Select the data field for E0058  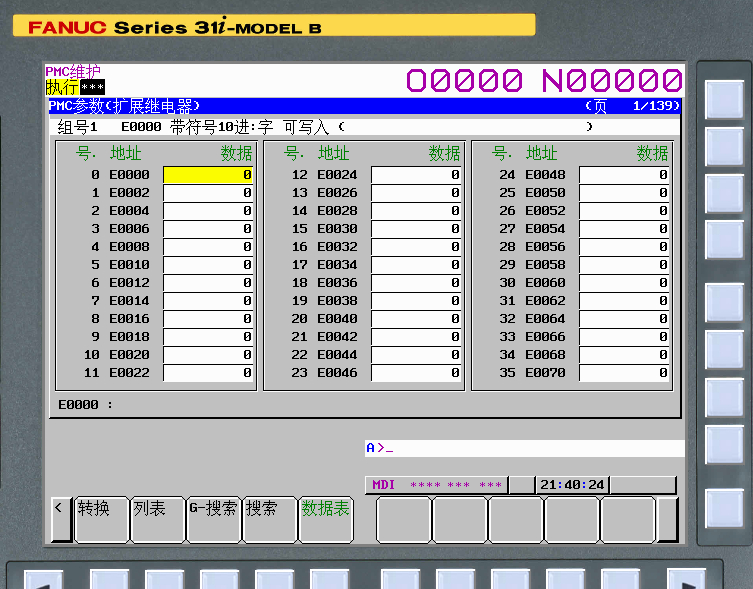[624, 265]
